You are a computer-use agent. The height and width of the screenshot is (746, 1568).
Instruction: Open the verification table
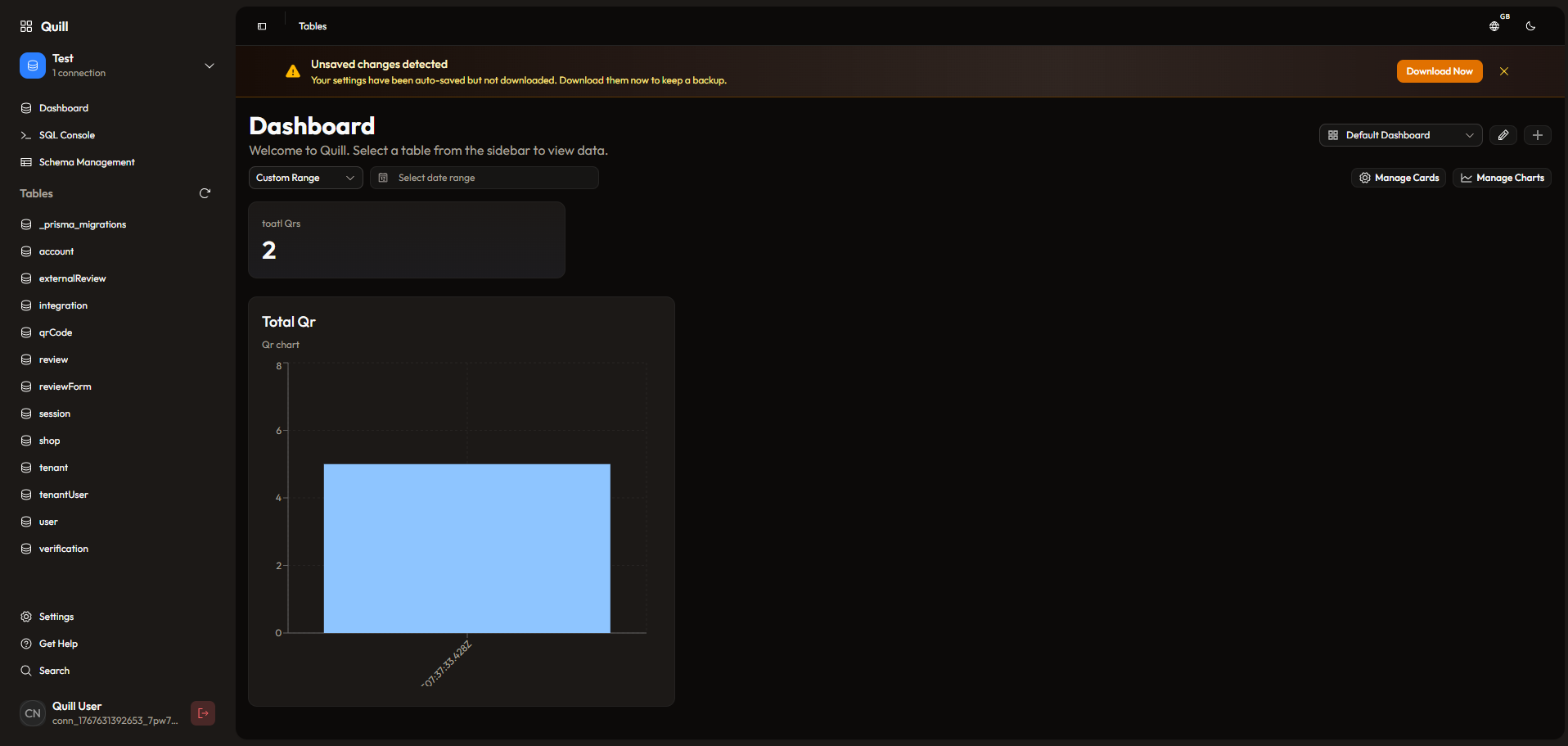(x=64, y=549)
